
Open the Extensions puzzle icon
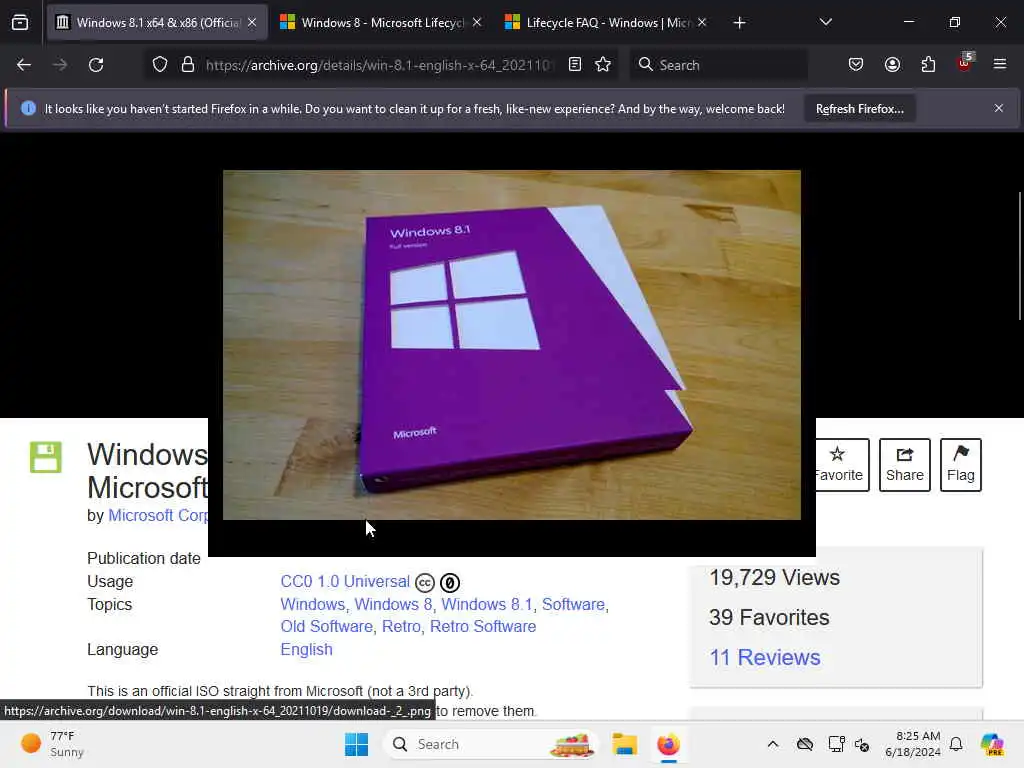click(x=928, y=65)
